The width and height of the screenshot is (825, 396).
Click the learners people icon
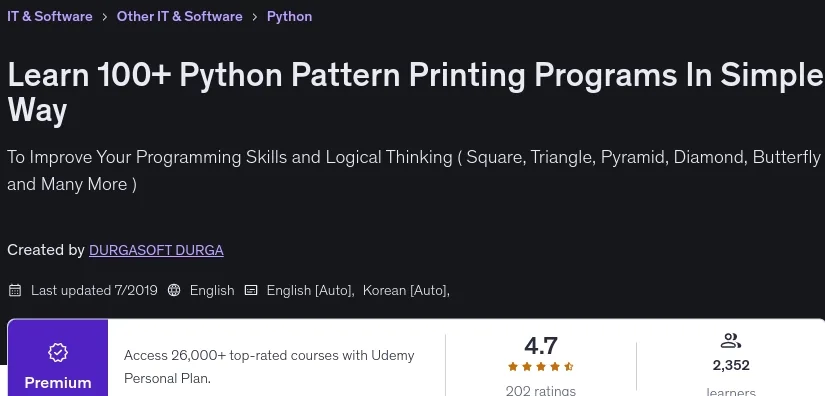tap(730, 341)
